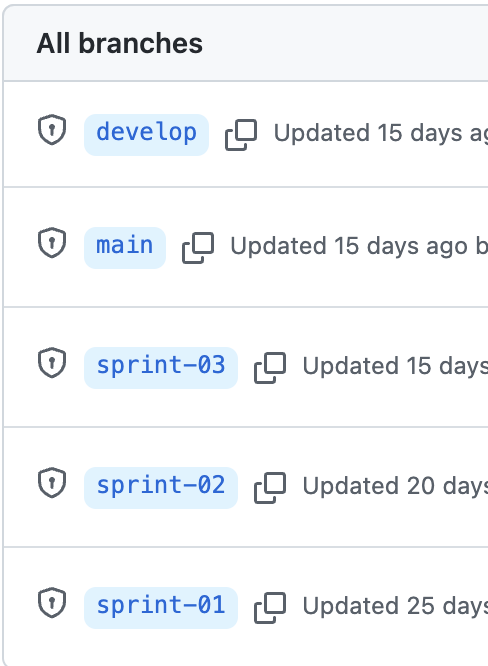Click the main row's Updated 15 days ago text
The height and width of the screenshot is (666, 488).
pyautogui.click(x=349, y=246)
